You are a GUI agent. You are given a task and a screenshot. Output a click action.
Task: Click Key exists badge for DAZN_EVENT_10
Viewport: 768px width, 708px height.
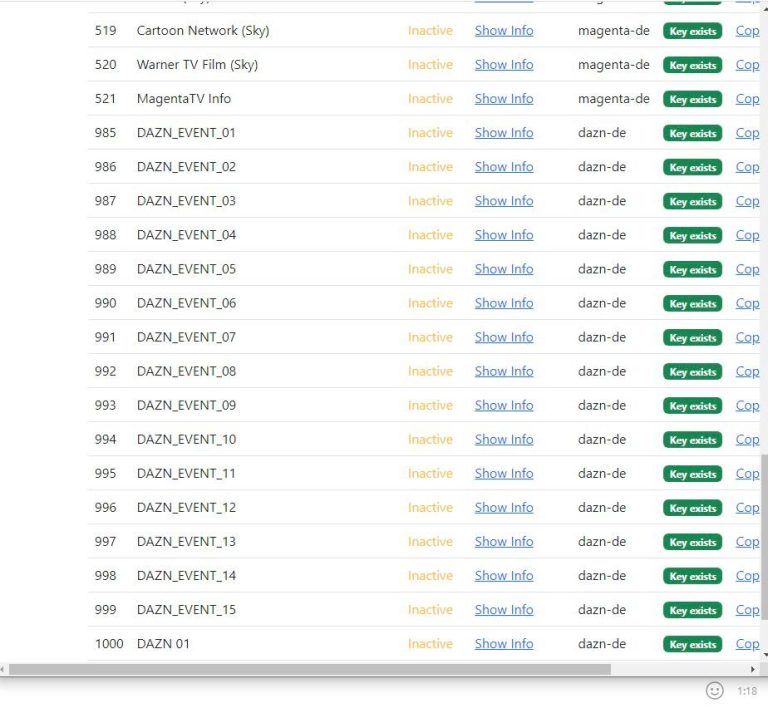pyautogui.click(x=692, y=440)
